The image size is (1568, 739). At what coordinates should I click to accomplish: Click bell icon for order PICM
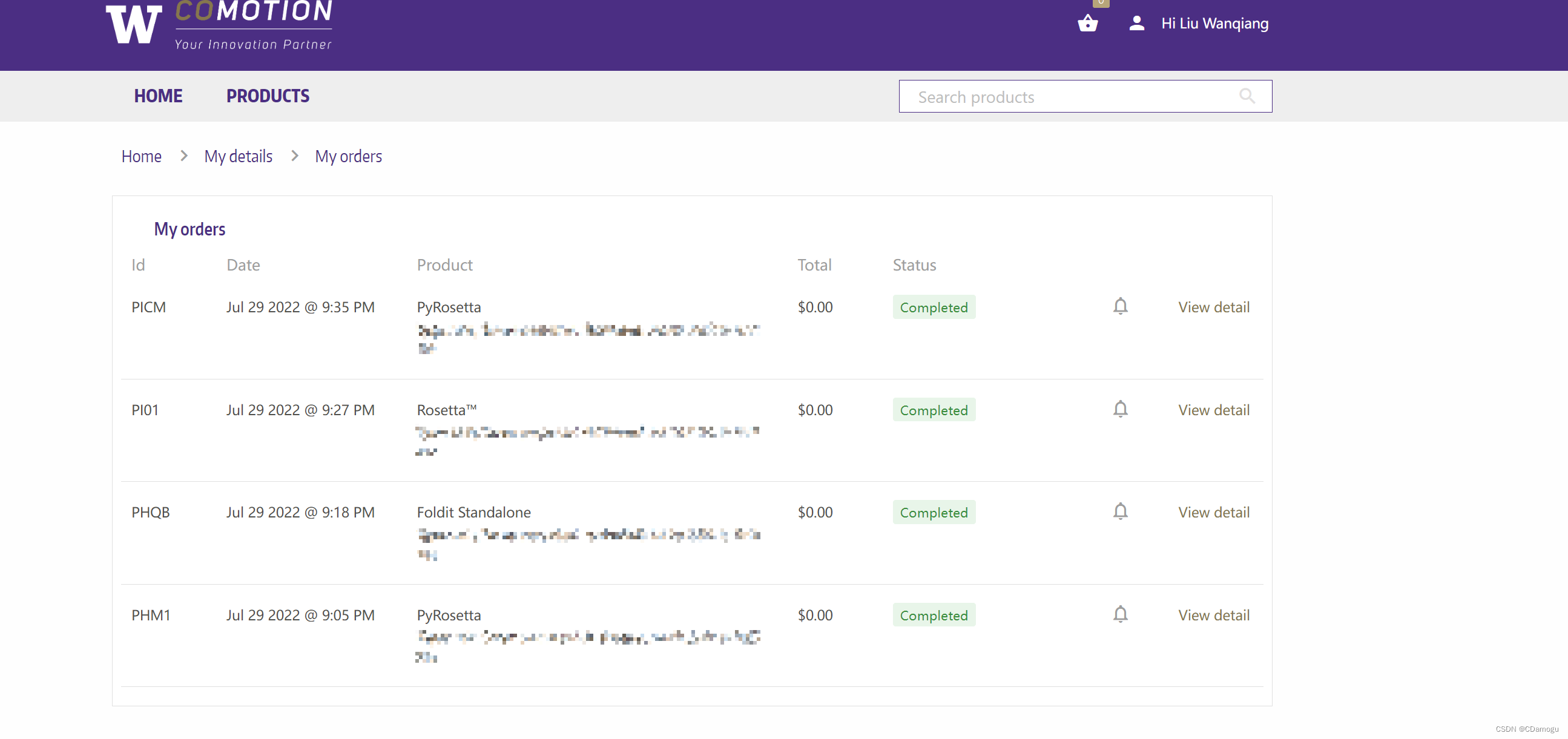pos(1120,306)
